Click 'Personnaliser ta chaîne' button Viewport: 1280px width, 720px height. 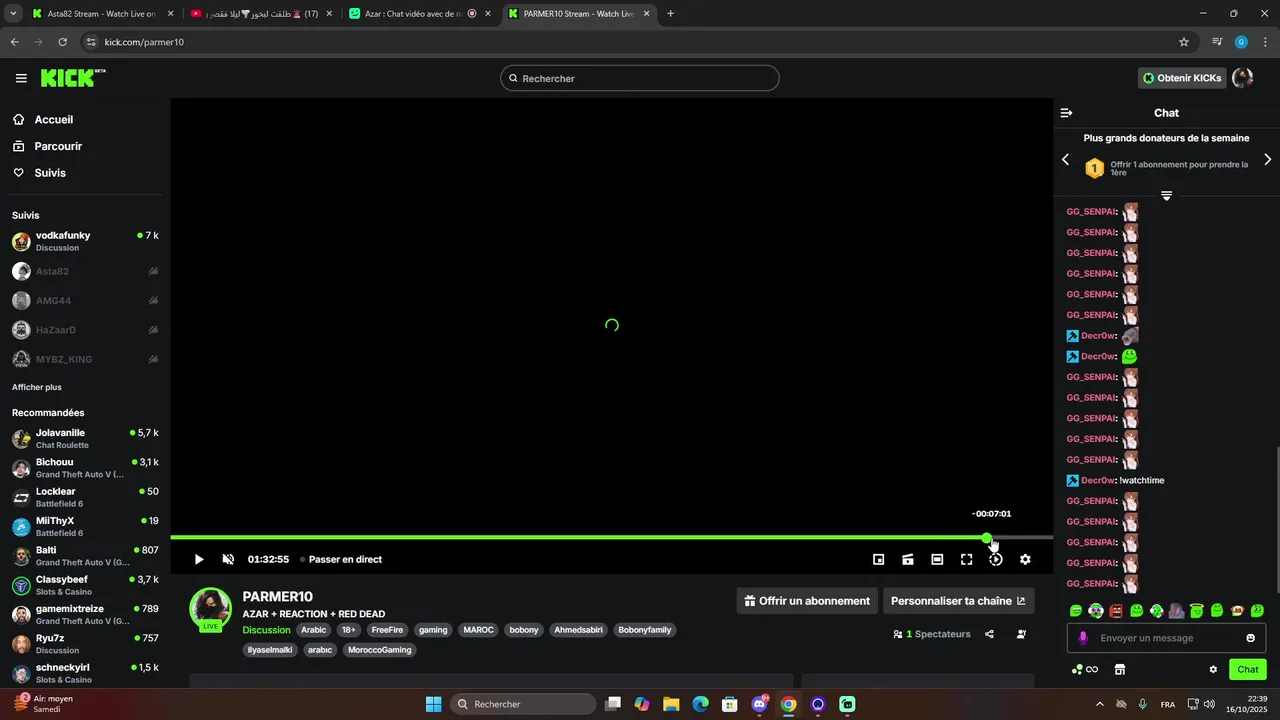958,601
